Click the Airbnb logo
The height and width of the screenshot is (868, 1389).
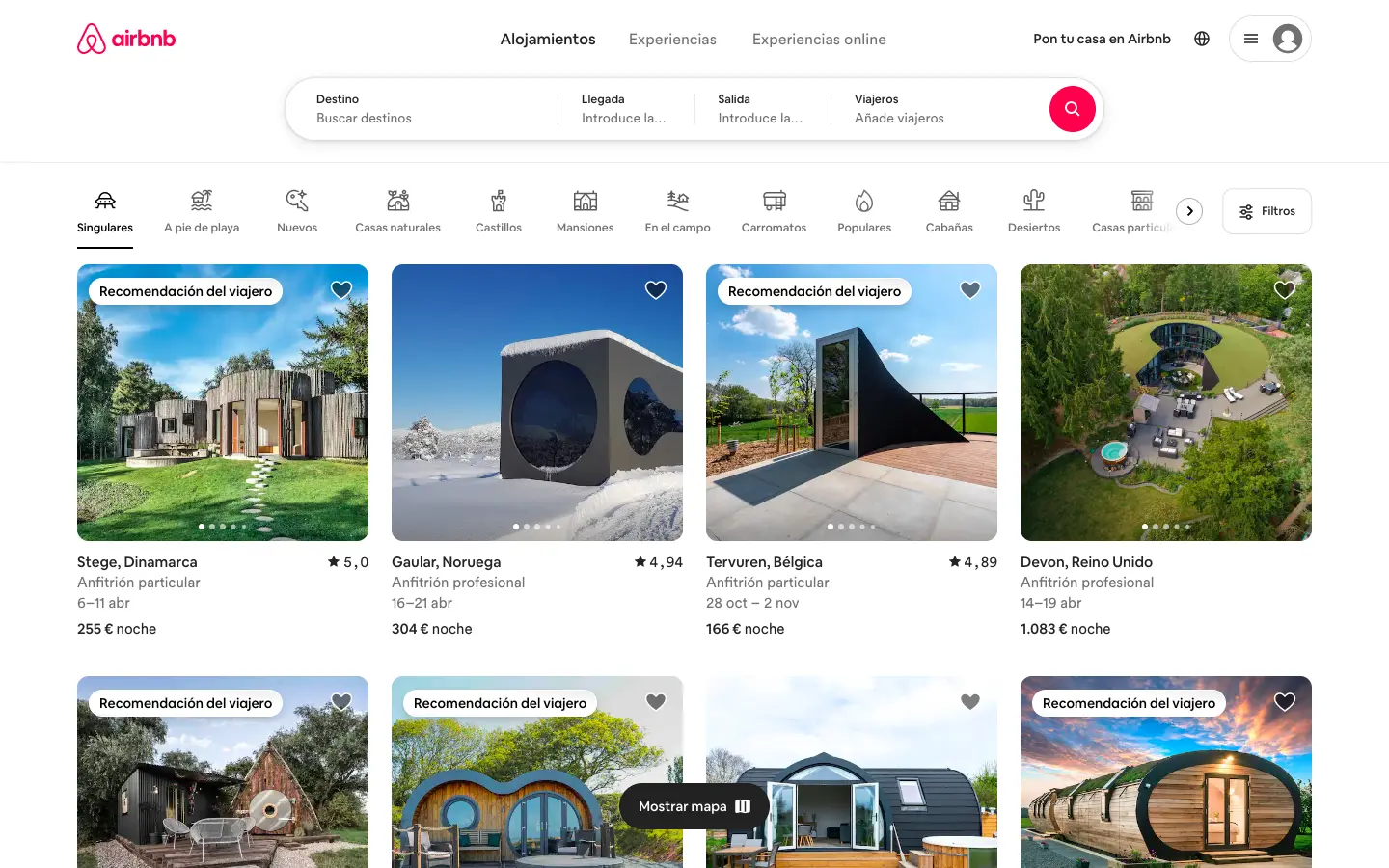tap(126, 39)
